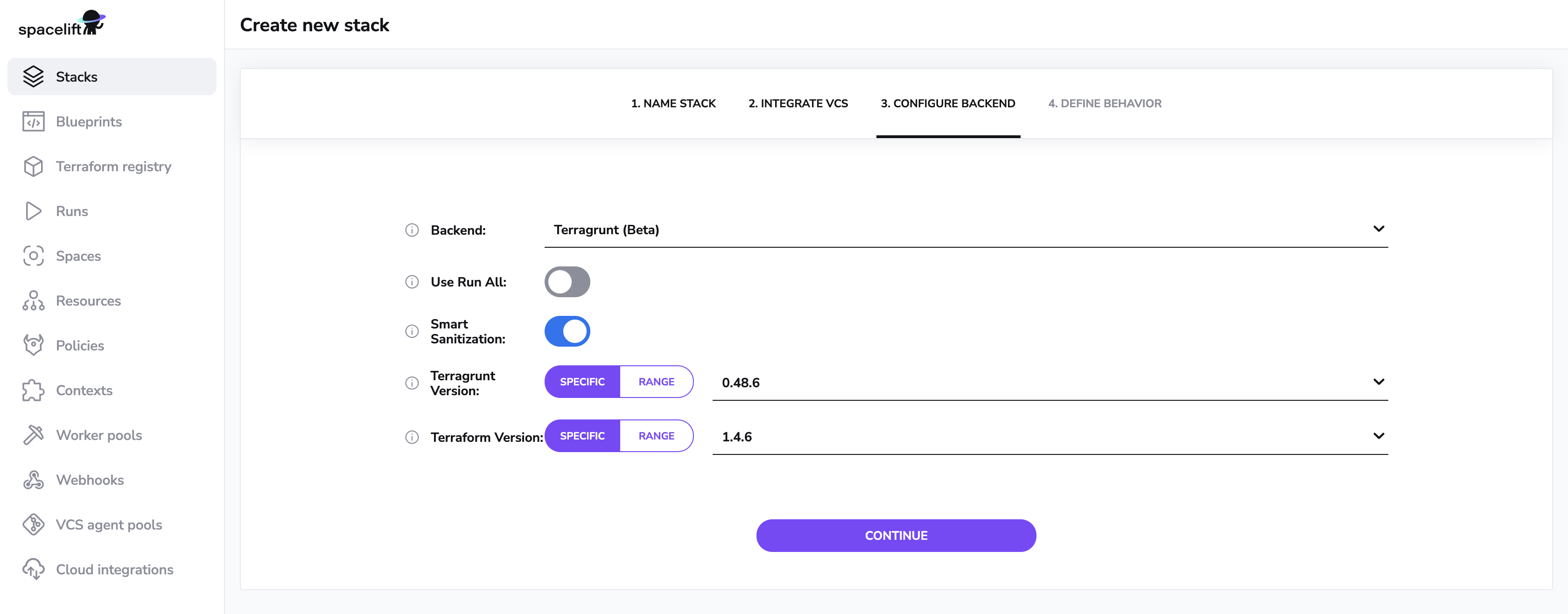Open Spaces via its sidebar icon
This screenshot has height=614, width=1568.
click(x=33, y=256)
